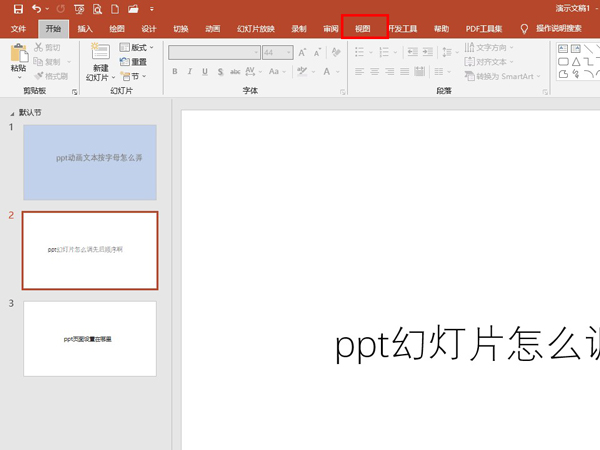The width and height of the screenshot is (600, 450).
Task: Toggle Bold formatting button
Action: 175,72
